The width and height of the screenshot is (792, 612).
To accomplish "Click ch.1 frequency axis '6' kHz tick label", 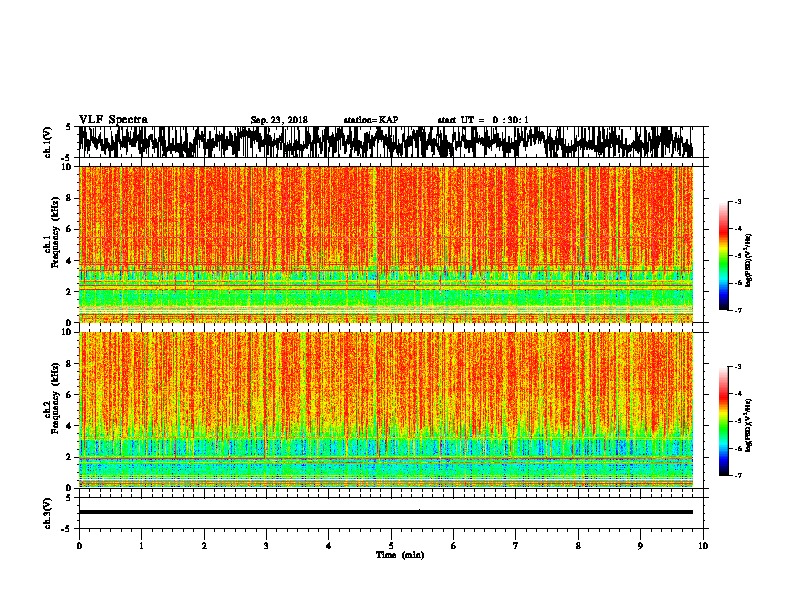I will coord(69,229).
